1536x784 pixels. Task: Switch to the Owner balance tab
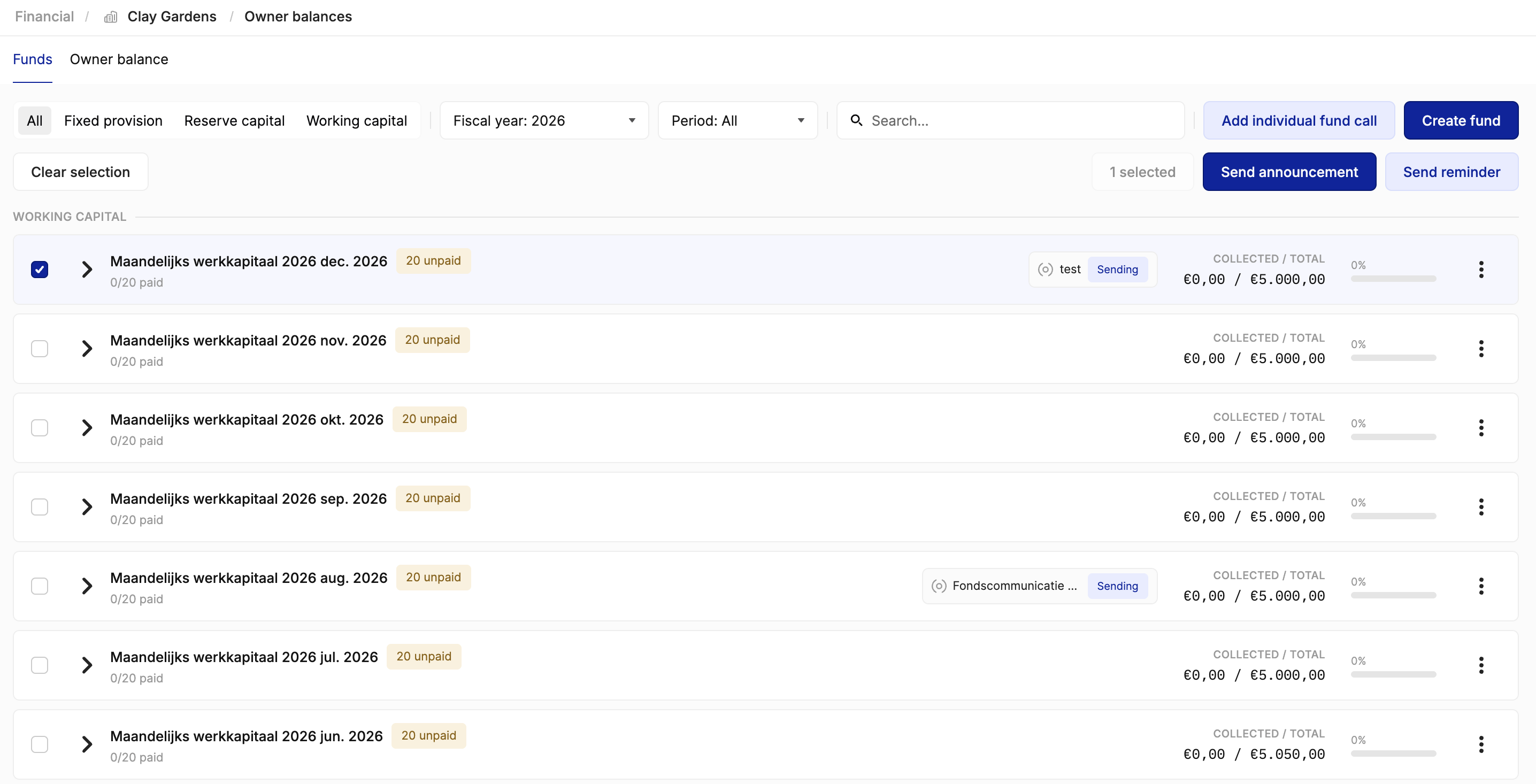coord(119,59)
